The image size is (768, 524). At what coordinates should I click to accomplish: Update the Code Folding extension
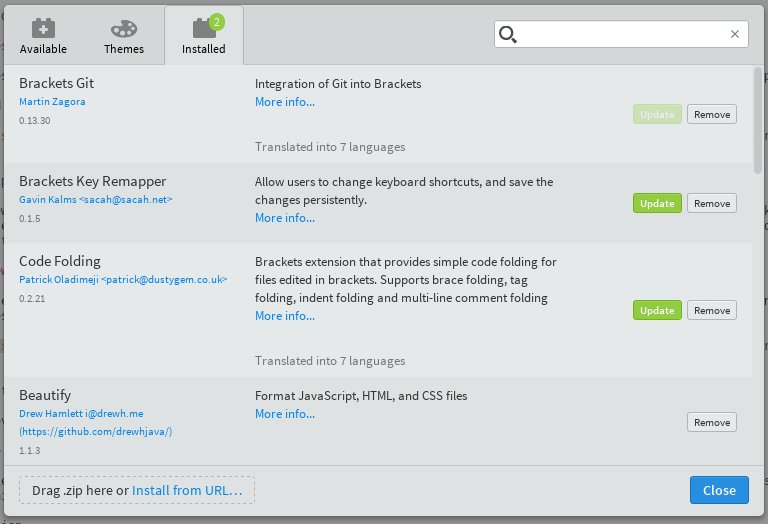click(657, 310)
